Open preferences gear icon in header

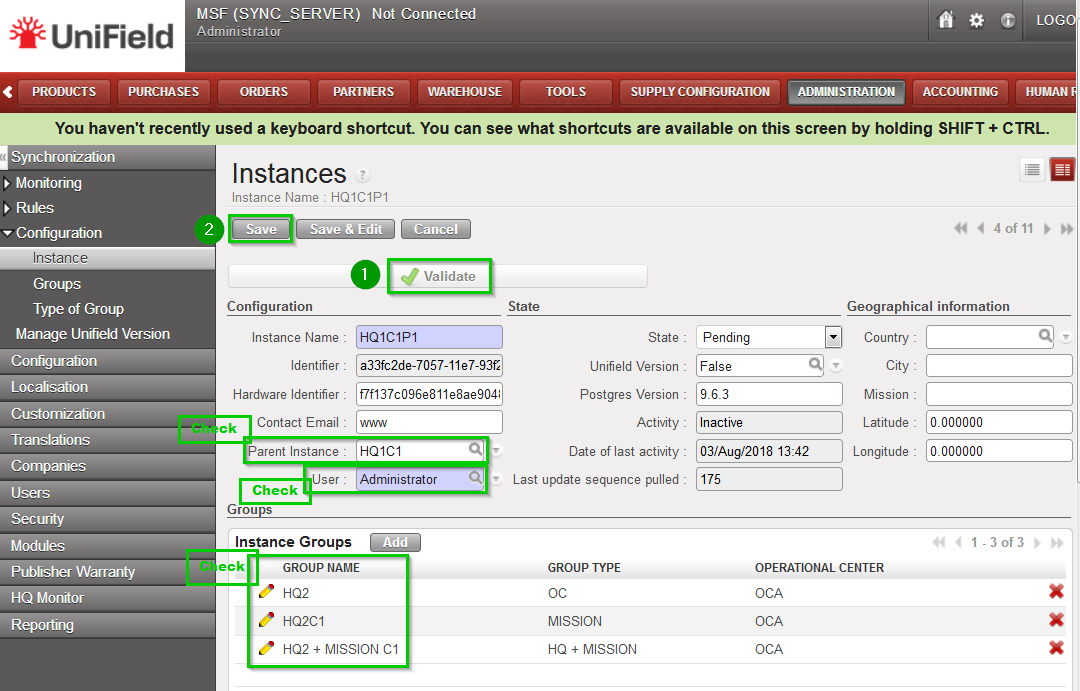click(977, 20)
